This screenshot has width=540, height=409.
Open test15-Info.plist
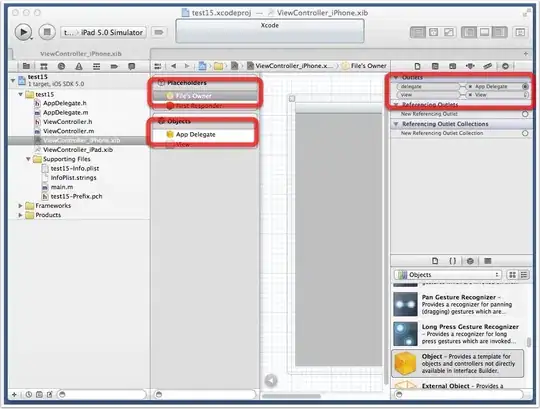point(75,168)
